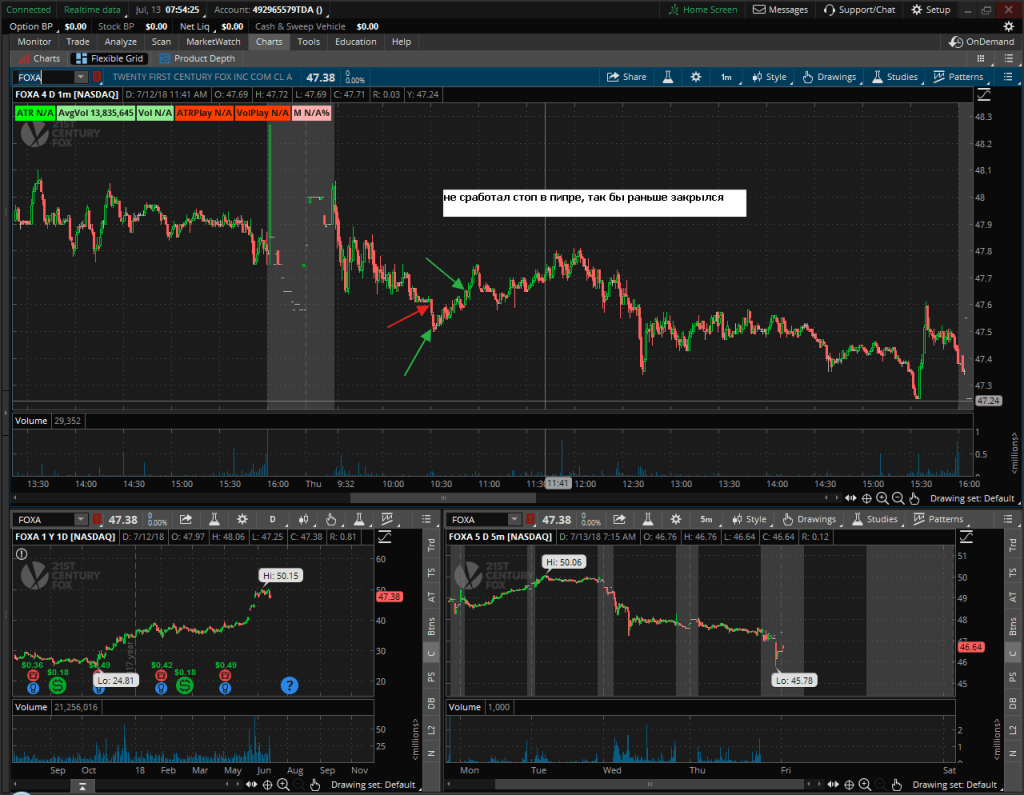This screenshot has height=795, width=1024.
Task: Open the 1m timeframe selector
Action: [726, 77]
